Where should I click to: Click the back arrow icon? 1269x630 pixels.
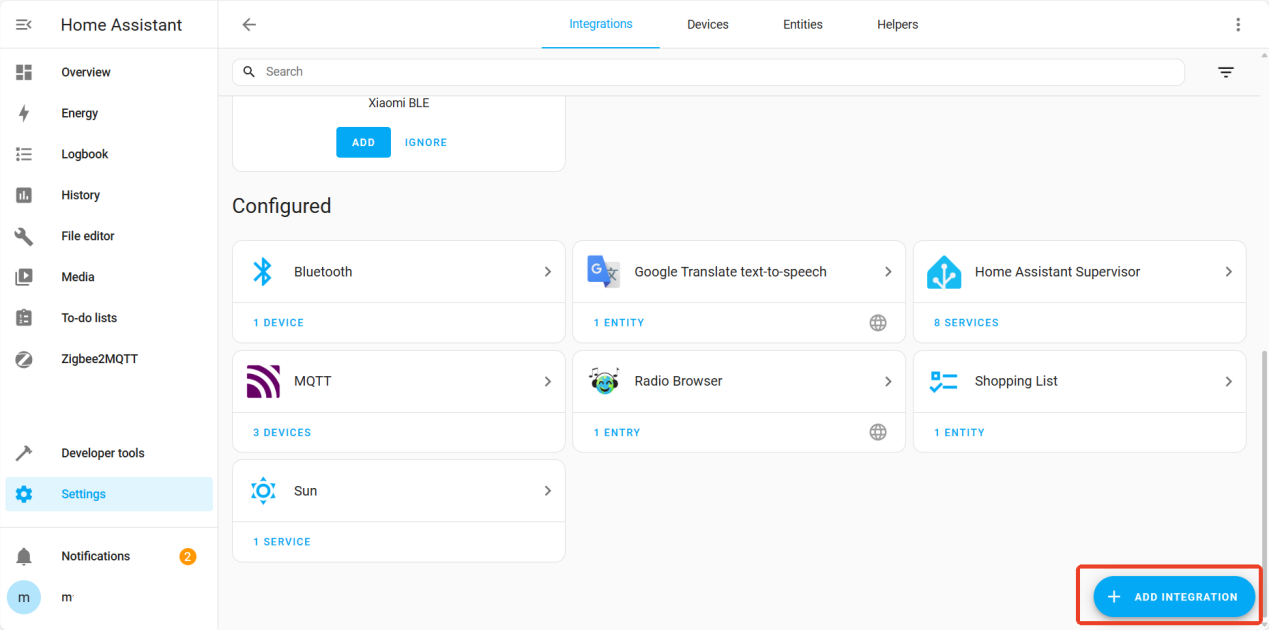point(249,25)
